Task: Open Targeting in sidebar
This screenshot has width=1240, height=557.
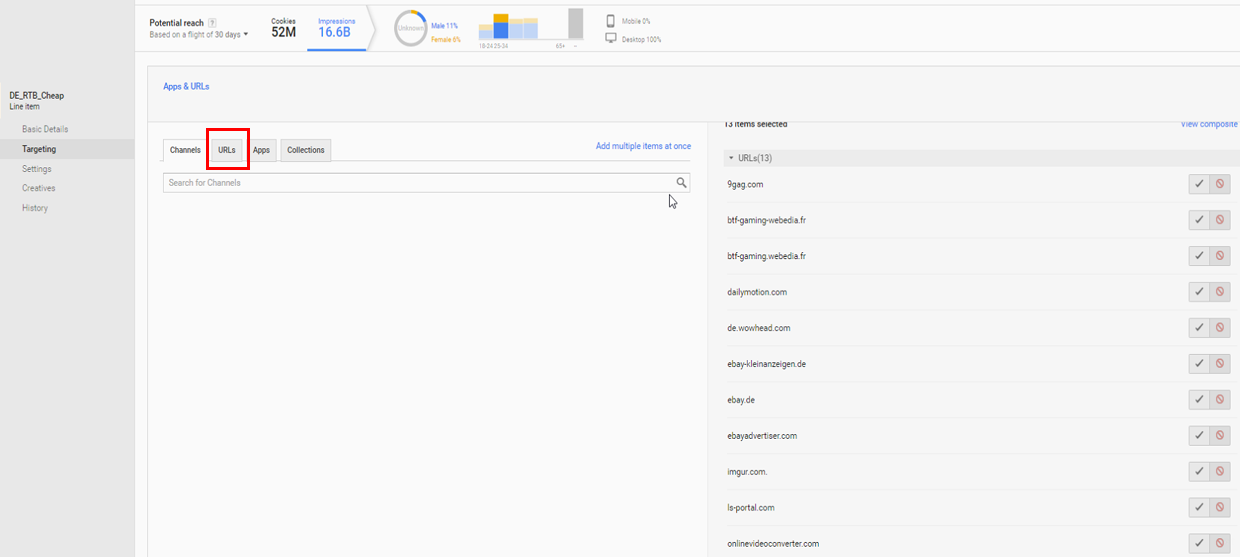Action: [x=39, y=149]
